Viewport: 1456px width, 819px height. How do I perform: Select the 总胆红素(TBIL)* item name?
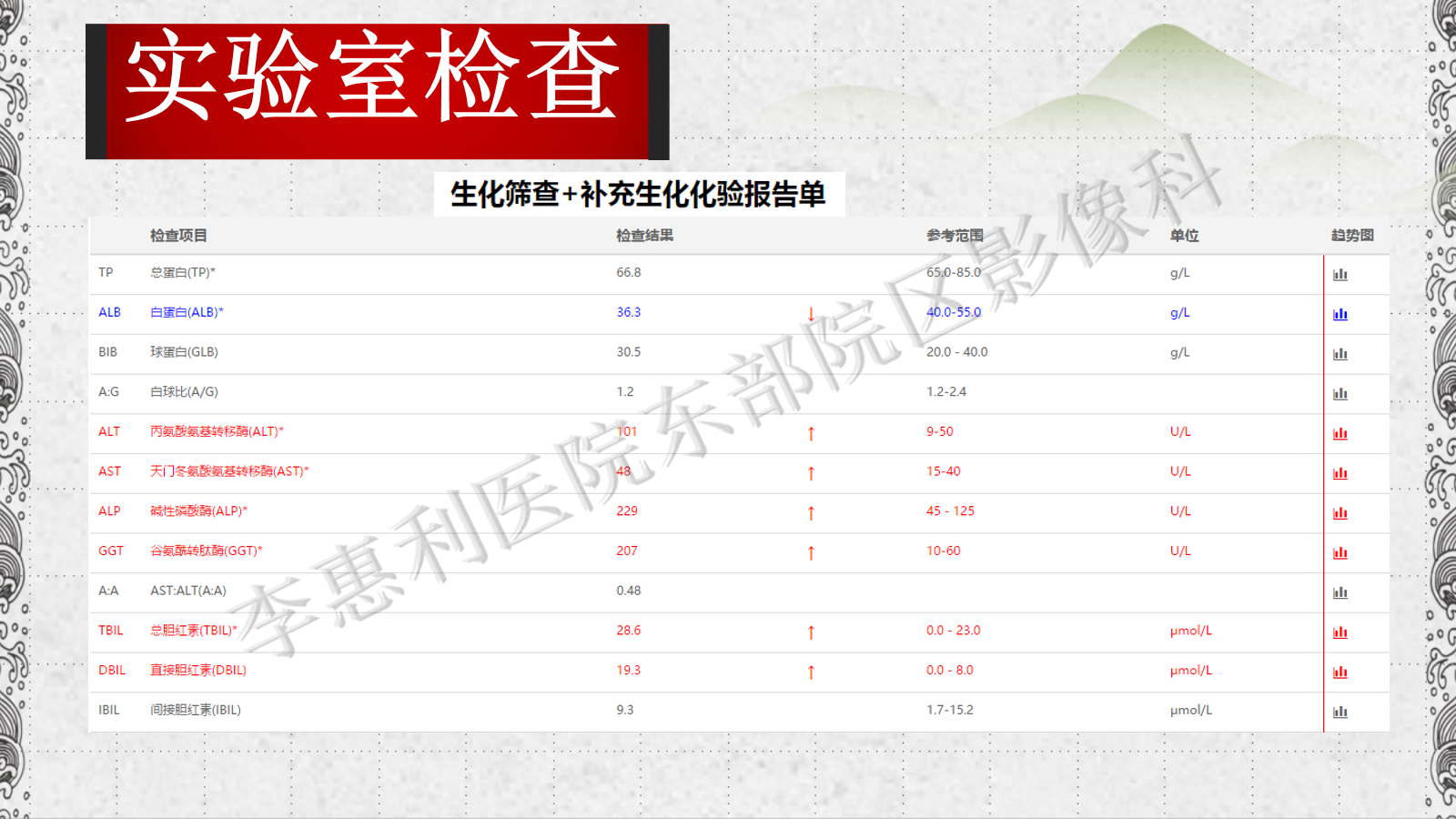tap(194, 630)
